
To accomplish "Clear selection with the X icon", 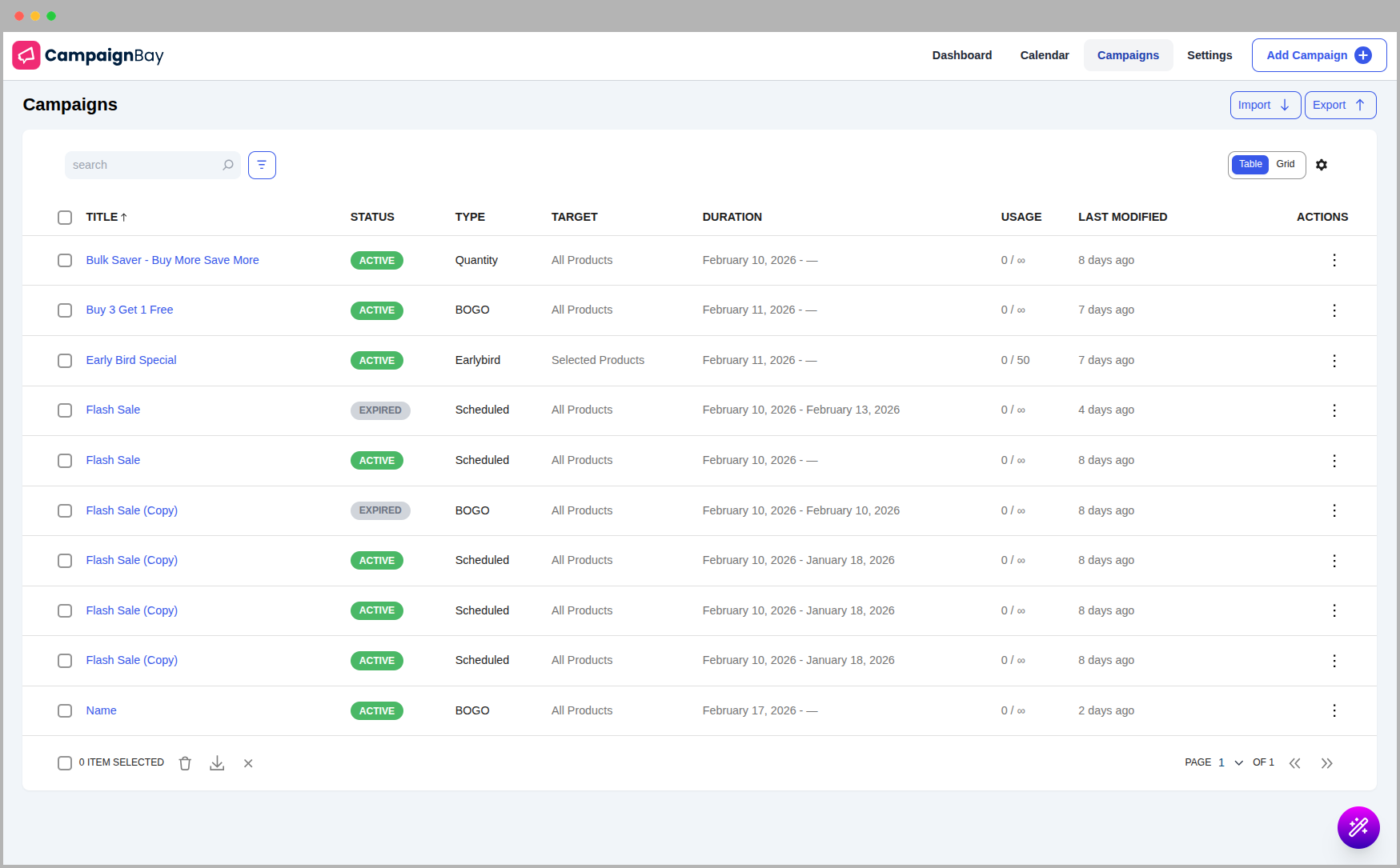I will tap(248, 763).
